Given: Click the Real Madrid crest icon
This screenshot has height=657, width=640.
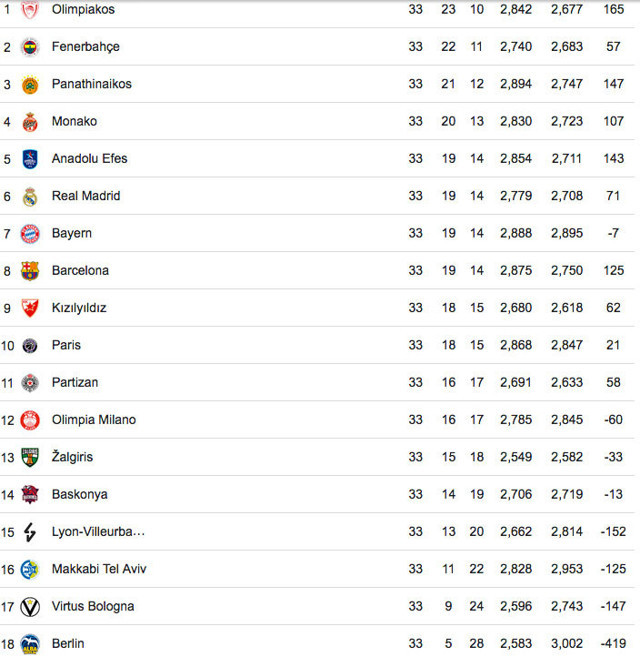Looking at the screenshot, I should tap(30, 196).
